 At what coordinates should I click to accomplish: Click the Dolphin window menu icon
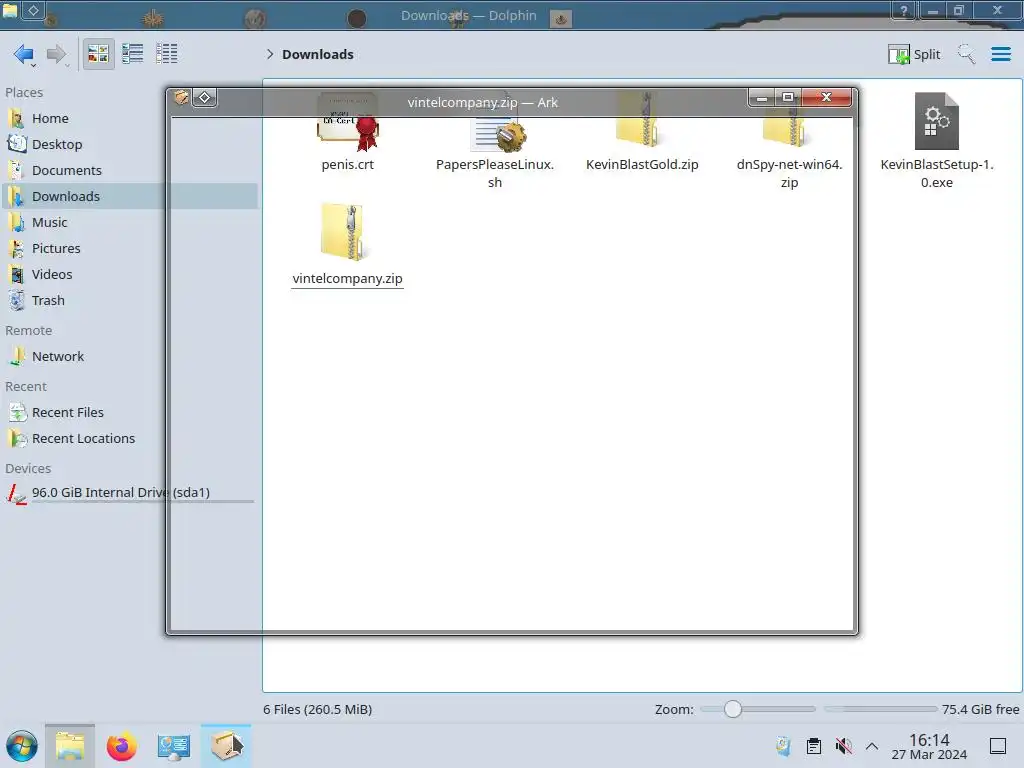tap(10, 9)
